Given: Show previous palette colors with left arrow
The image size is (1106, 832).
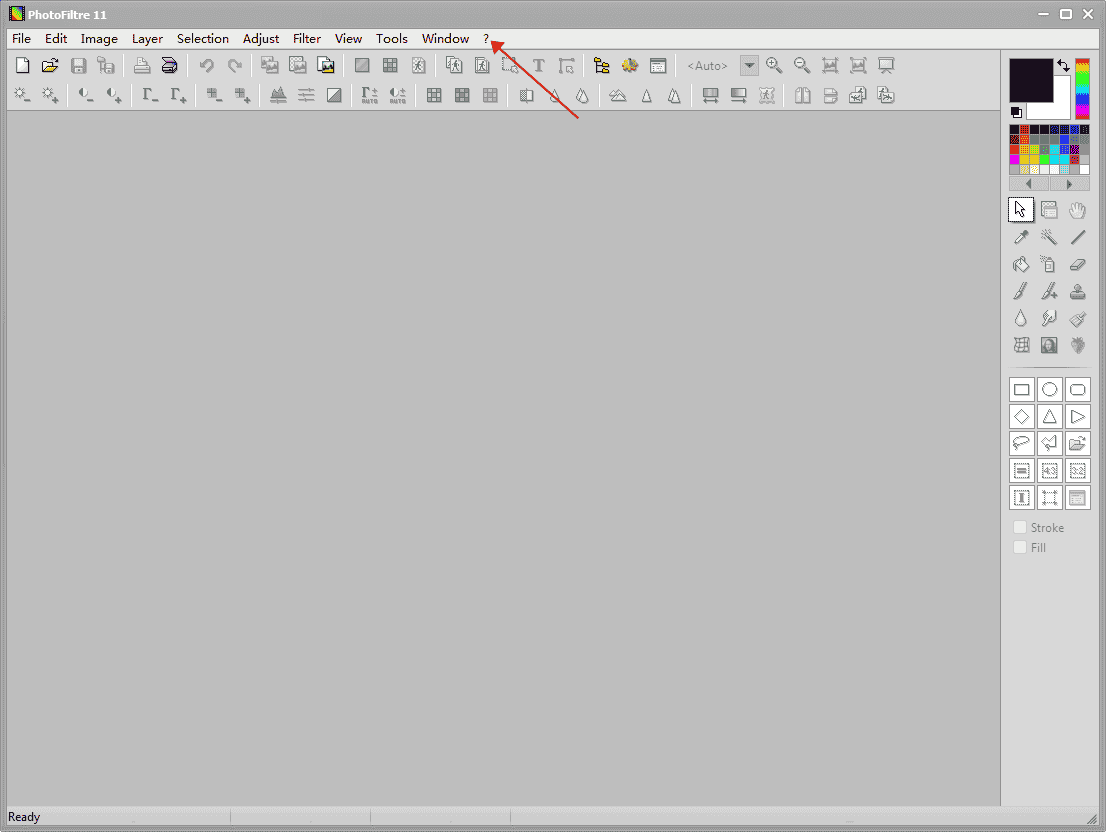Looking at the screenshot, I should [1028, 184].
